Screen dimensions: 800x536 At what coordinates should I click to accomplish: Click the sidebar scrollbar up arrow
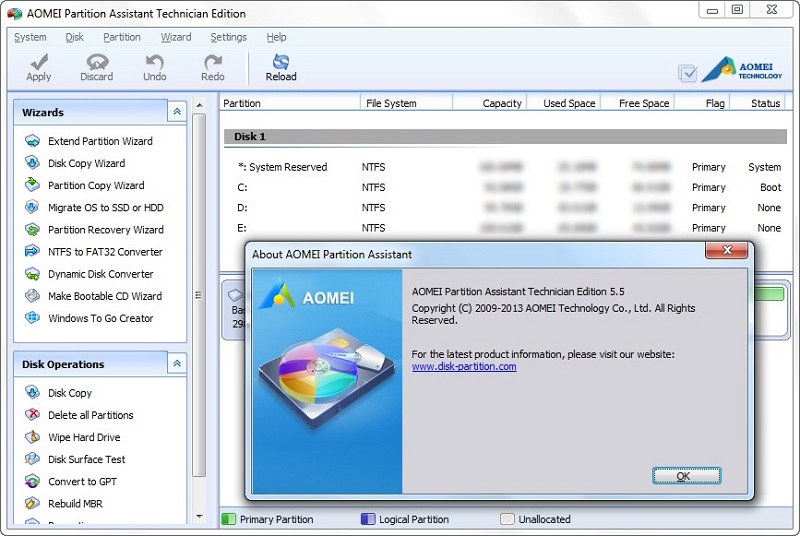(199, 105)
